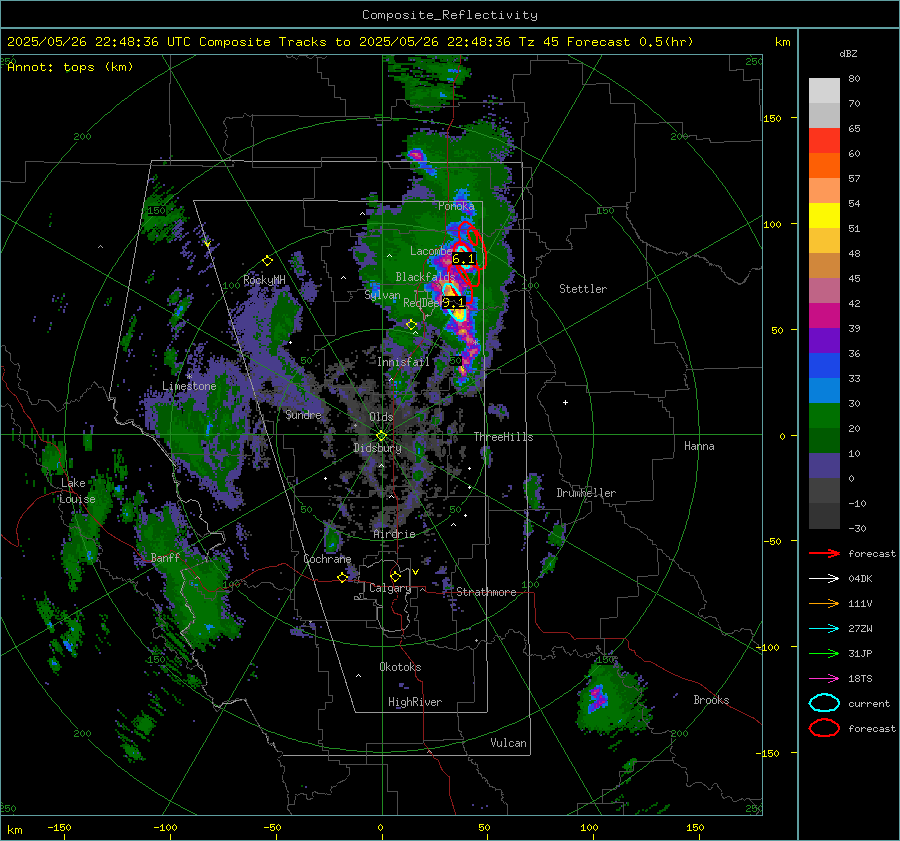Click the cyan 'current' ellipse legend icon
The image size is (900, 841).
click(824, 703)
